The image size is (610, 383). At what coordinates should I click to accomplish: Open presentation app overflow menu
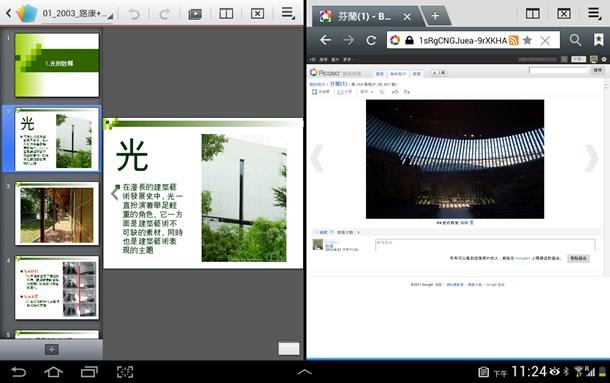(288, 13)
